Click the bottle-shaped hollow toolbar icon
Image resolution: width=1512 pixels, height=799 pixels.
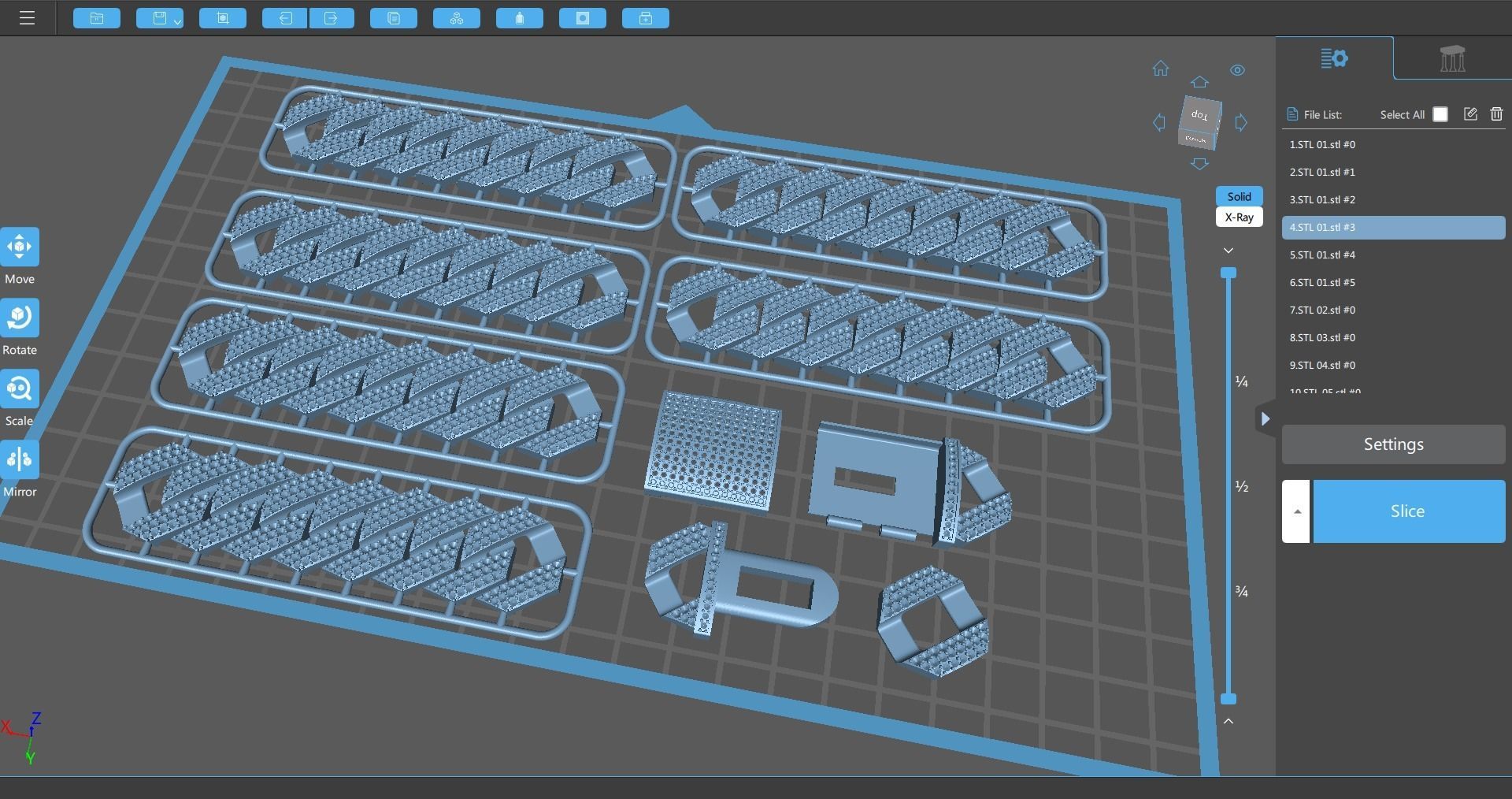coord(520,18)
